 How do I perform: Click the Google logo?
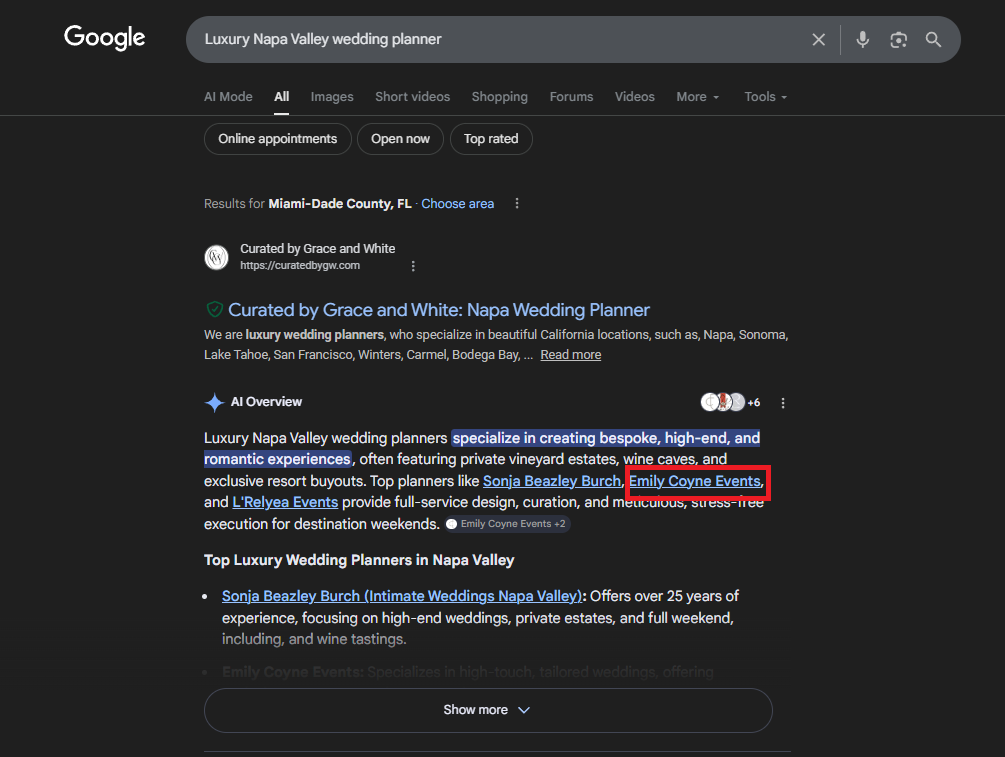tap(104, 38)
